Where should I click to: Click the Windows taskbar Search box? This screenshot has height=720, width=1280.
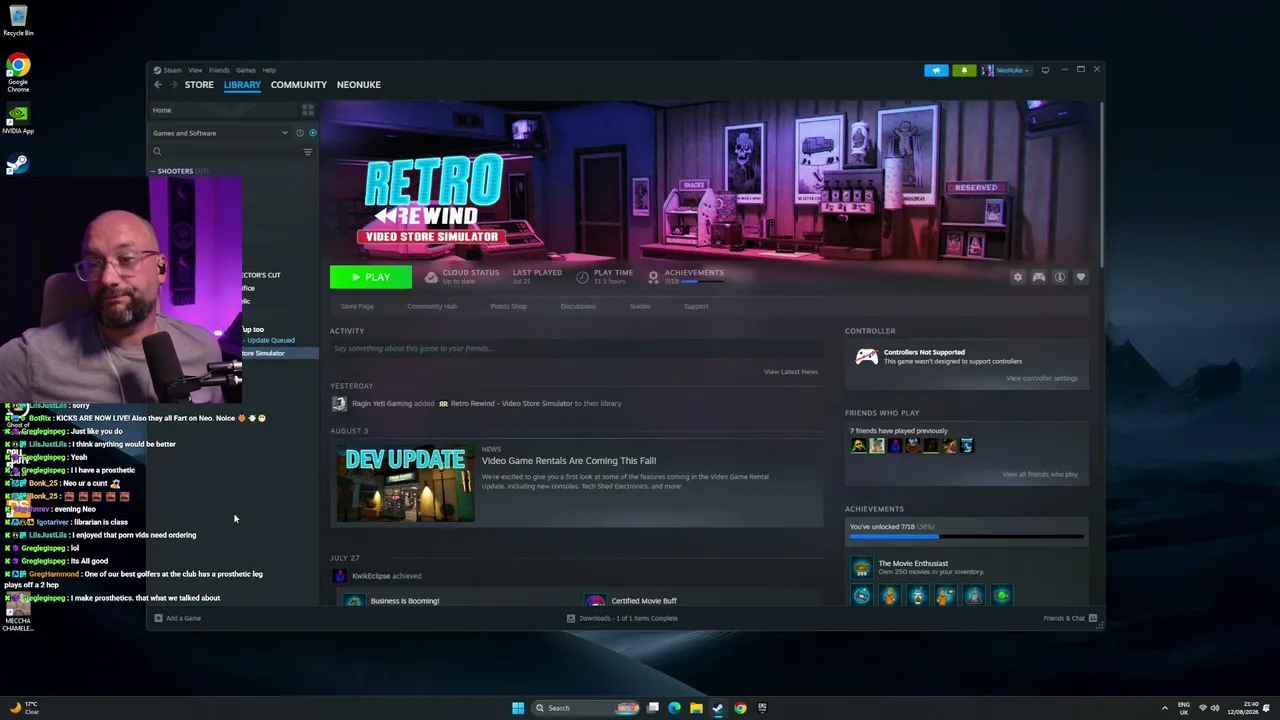point(586,708)
